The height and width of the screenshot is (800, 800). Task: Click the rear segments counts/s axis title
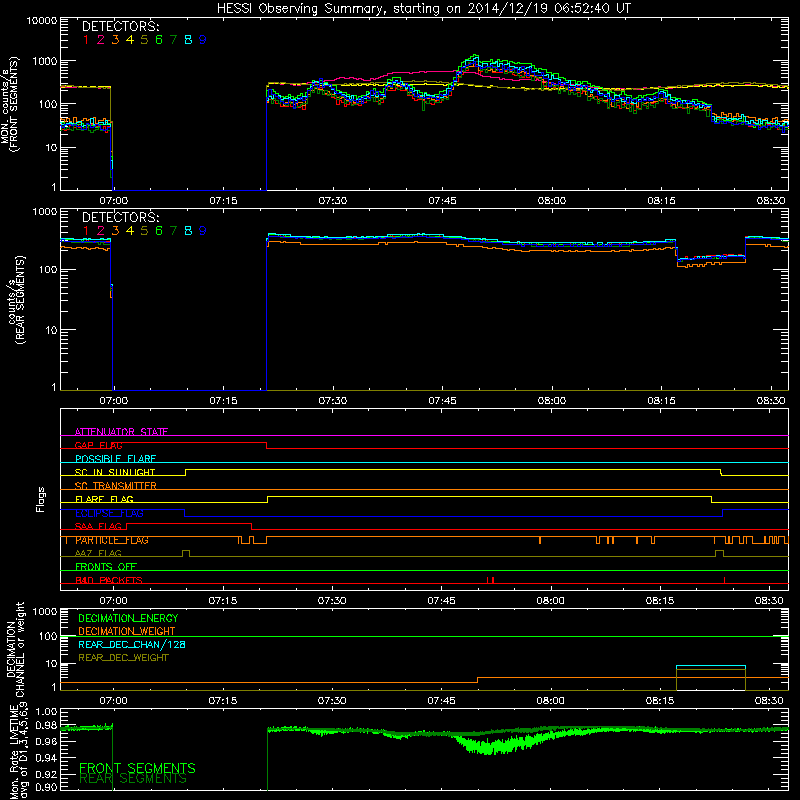point(15,300)
